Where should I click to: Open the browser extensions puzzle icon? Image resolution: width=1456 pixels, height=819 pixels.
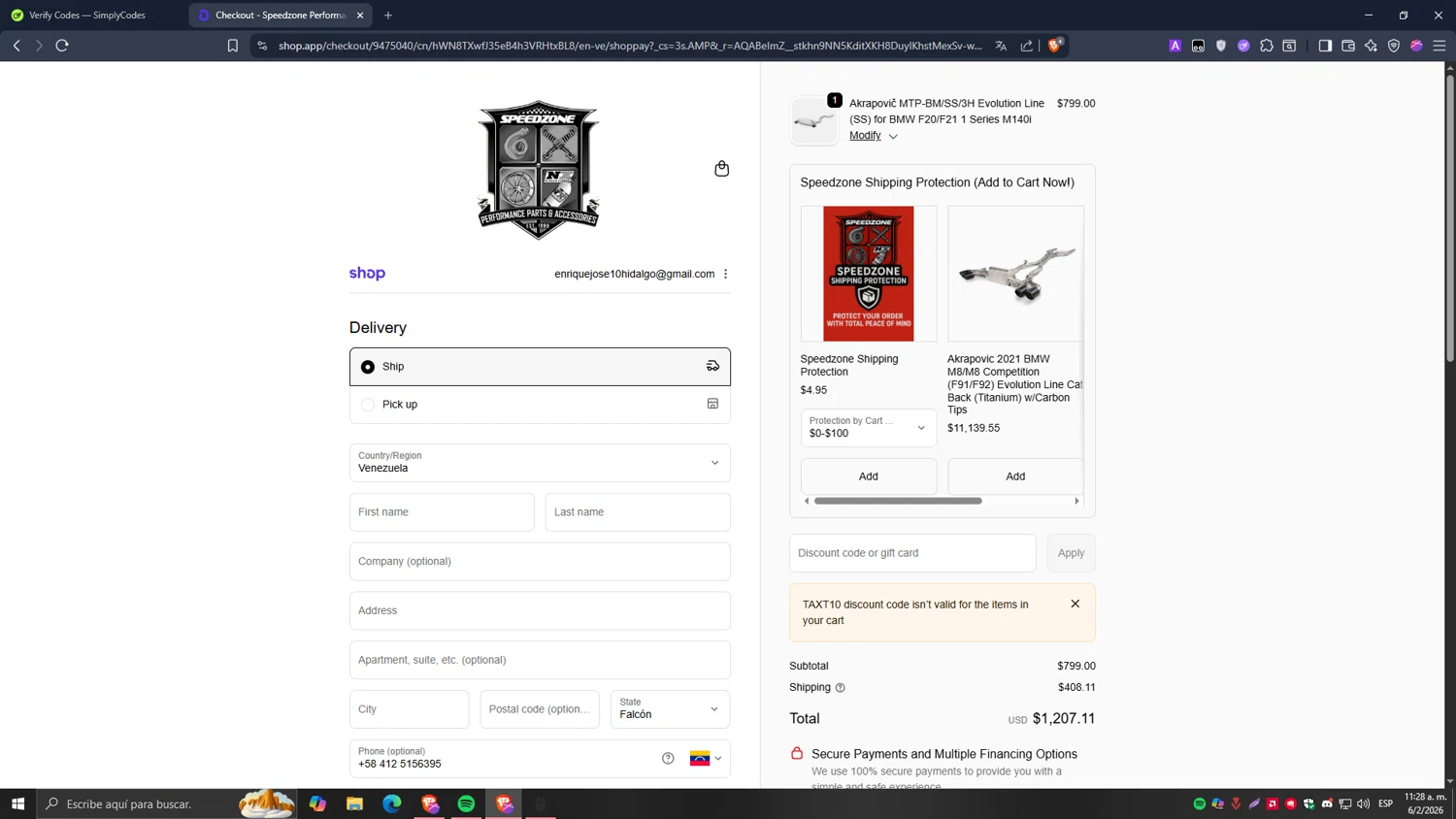[x=1267, y=46]
